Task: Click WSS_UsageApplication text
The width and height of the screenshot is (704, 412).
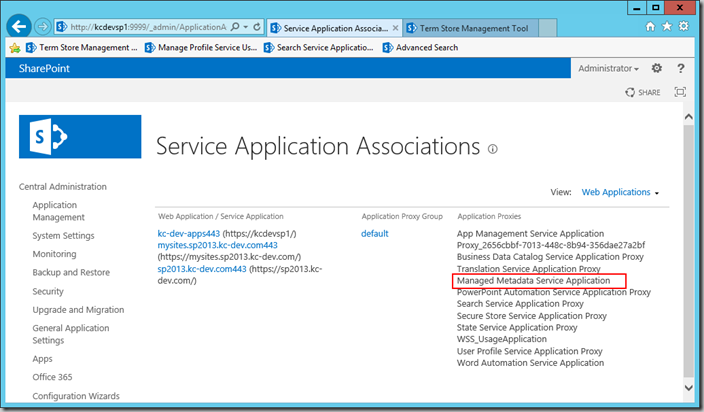Action: pyautogui.click(x=502, y=339)
